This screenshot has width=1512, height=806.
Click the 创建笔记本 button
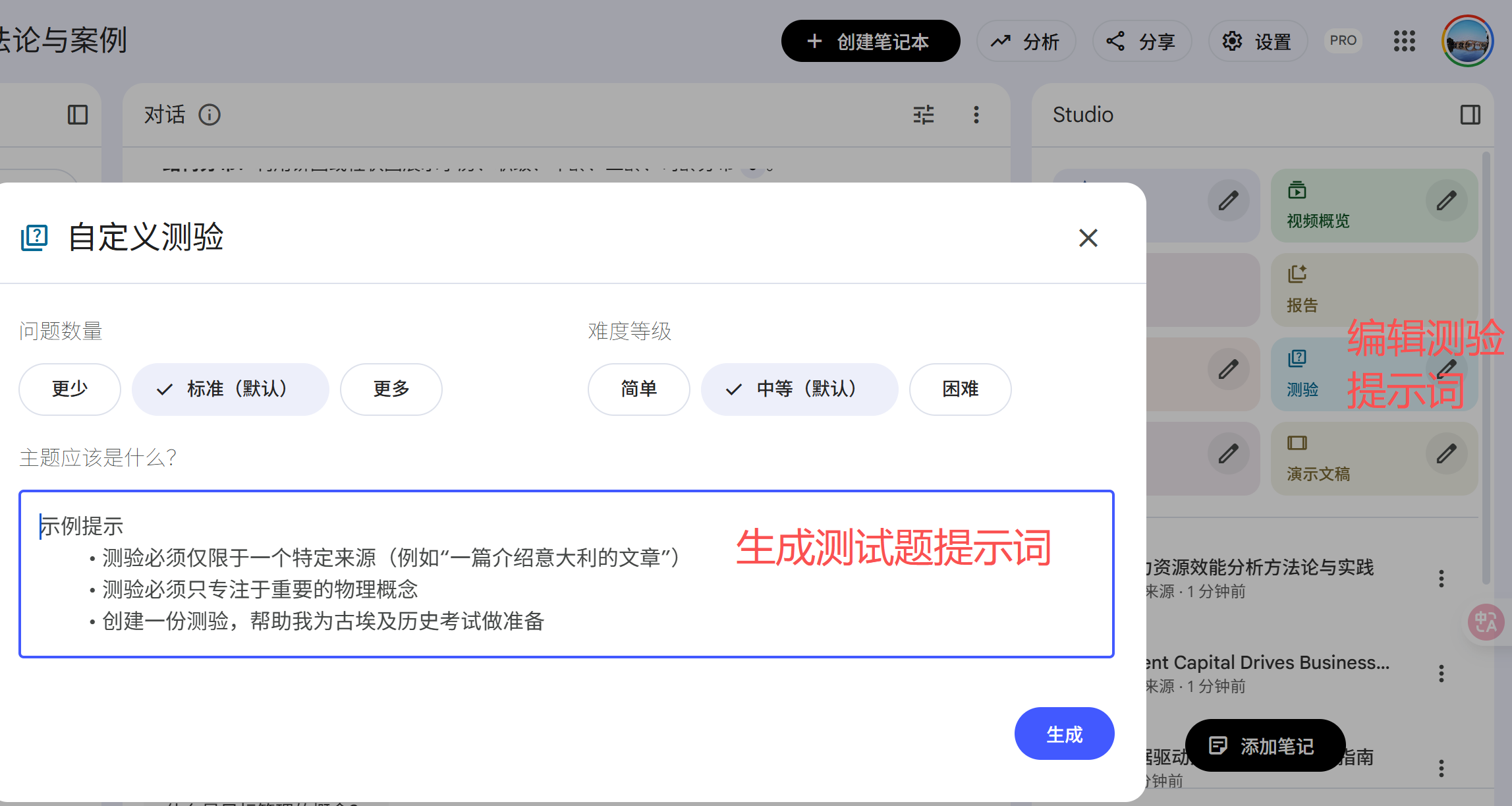[870, 41]
